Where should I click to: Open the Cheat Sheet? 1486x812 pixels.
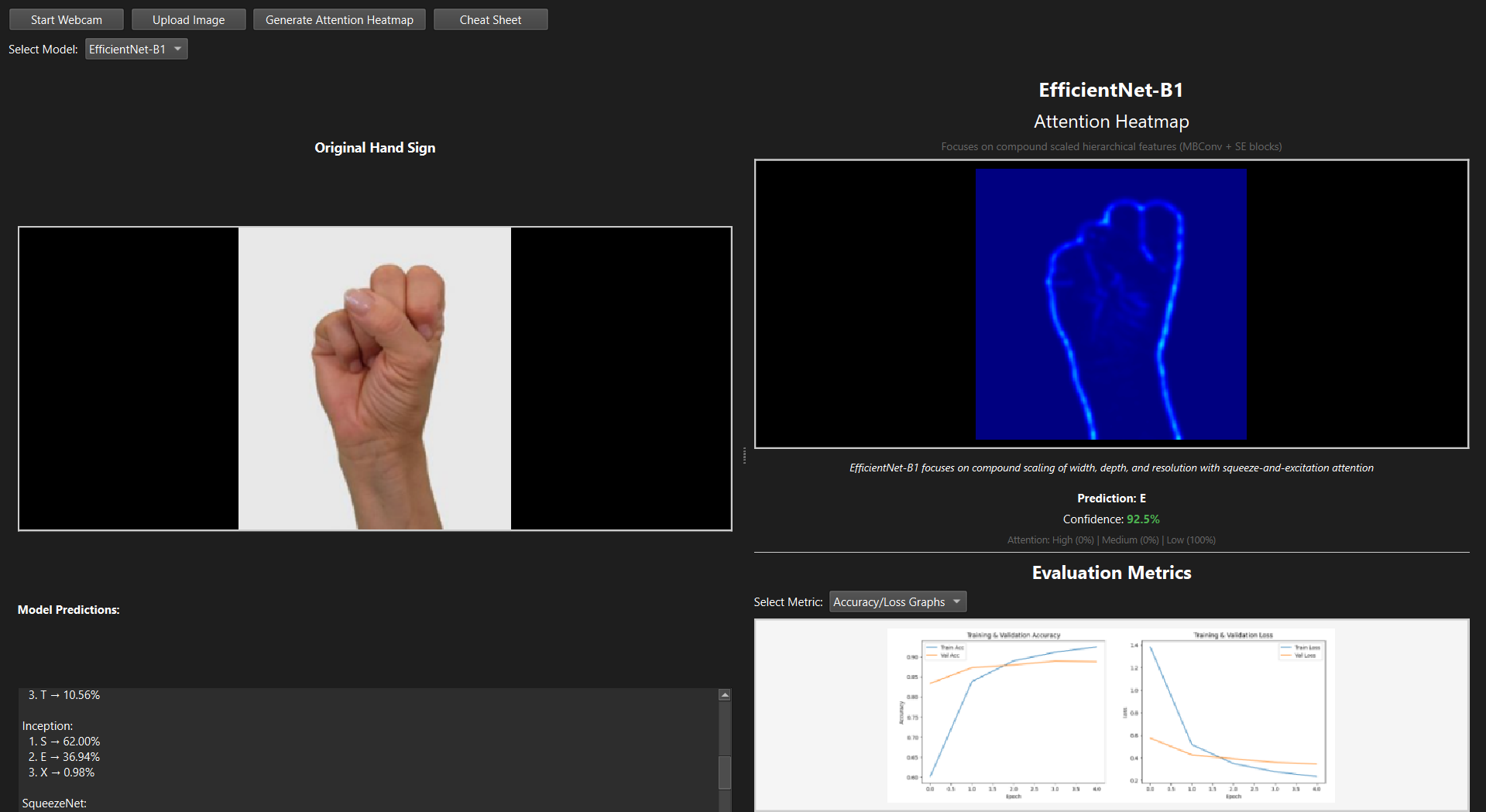tap(490, 20)
